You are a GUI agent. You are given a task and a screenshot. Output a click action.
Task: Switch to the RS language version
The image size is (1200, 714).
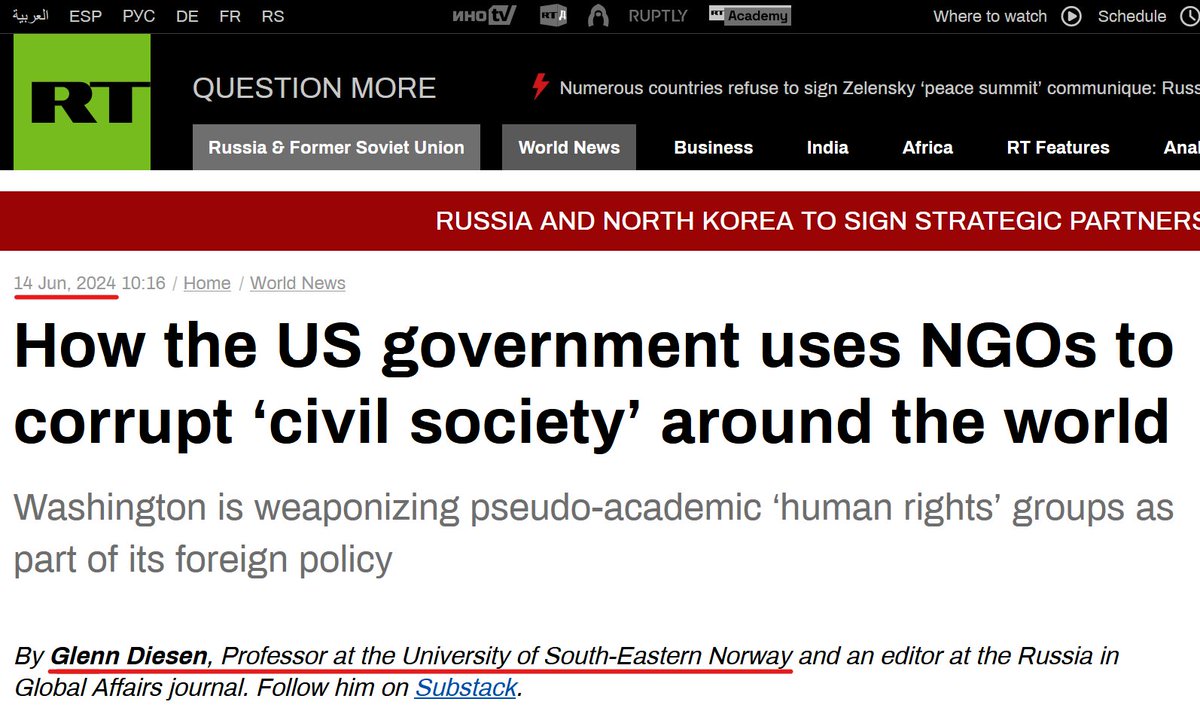click(x=273, y=16)
